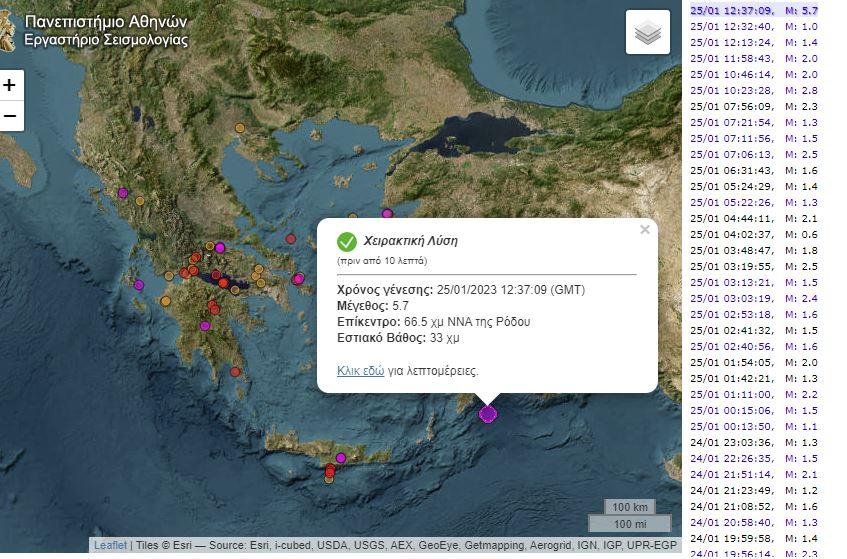Open the map layers control
The height and width of the screenshot is (559, 847).
647,33
